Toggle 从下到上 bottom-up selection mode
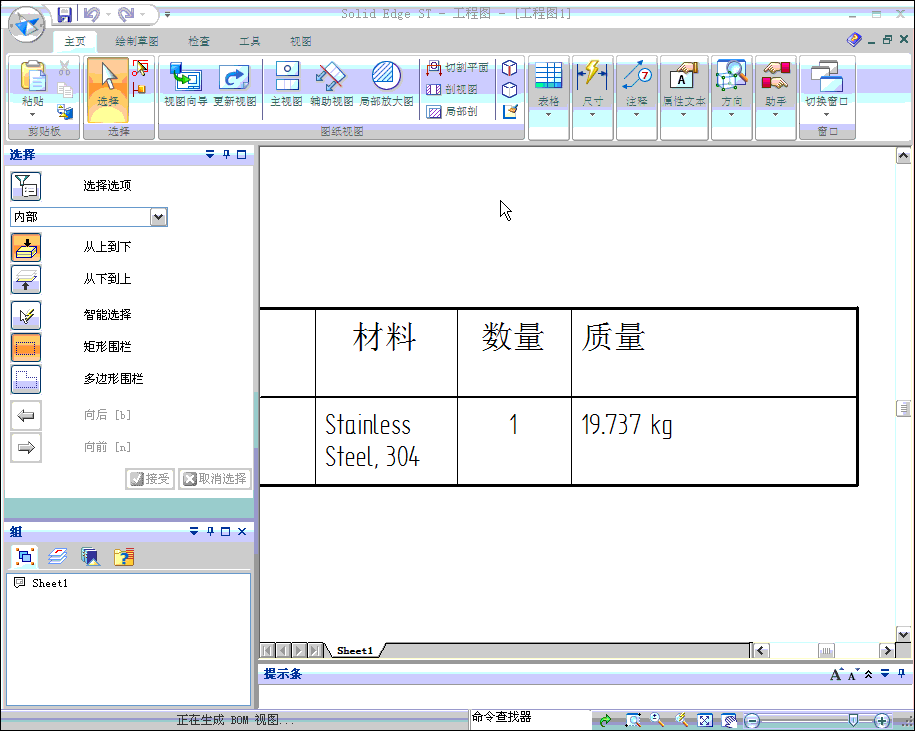 tap(26, 279)
